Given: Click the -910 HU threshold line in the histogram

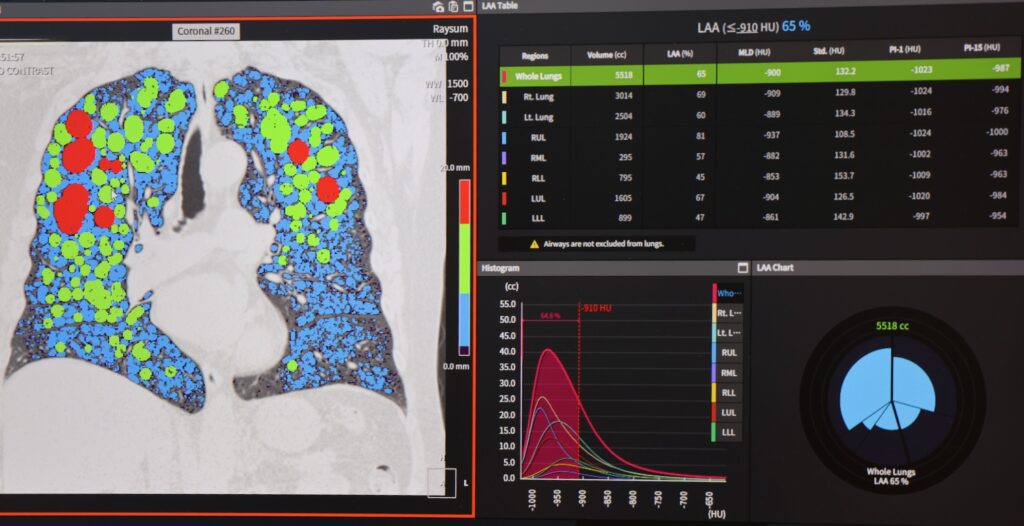Looking at the screenshot, I should click(x=579, y=392).
